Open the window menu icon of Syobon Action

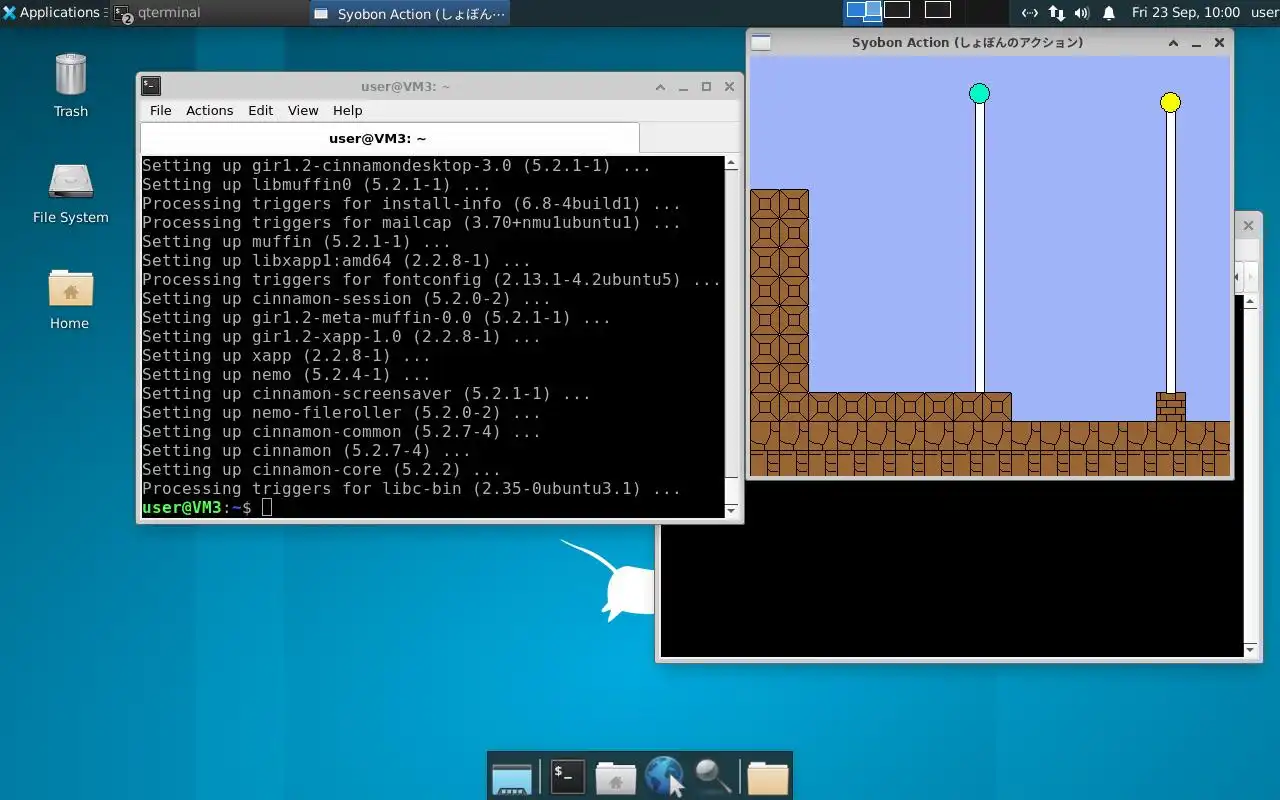click(x=761, y=42)
